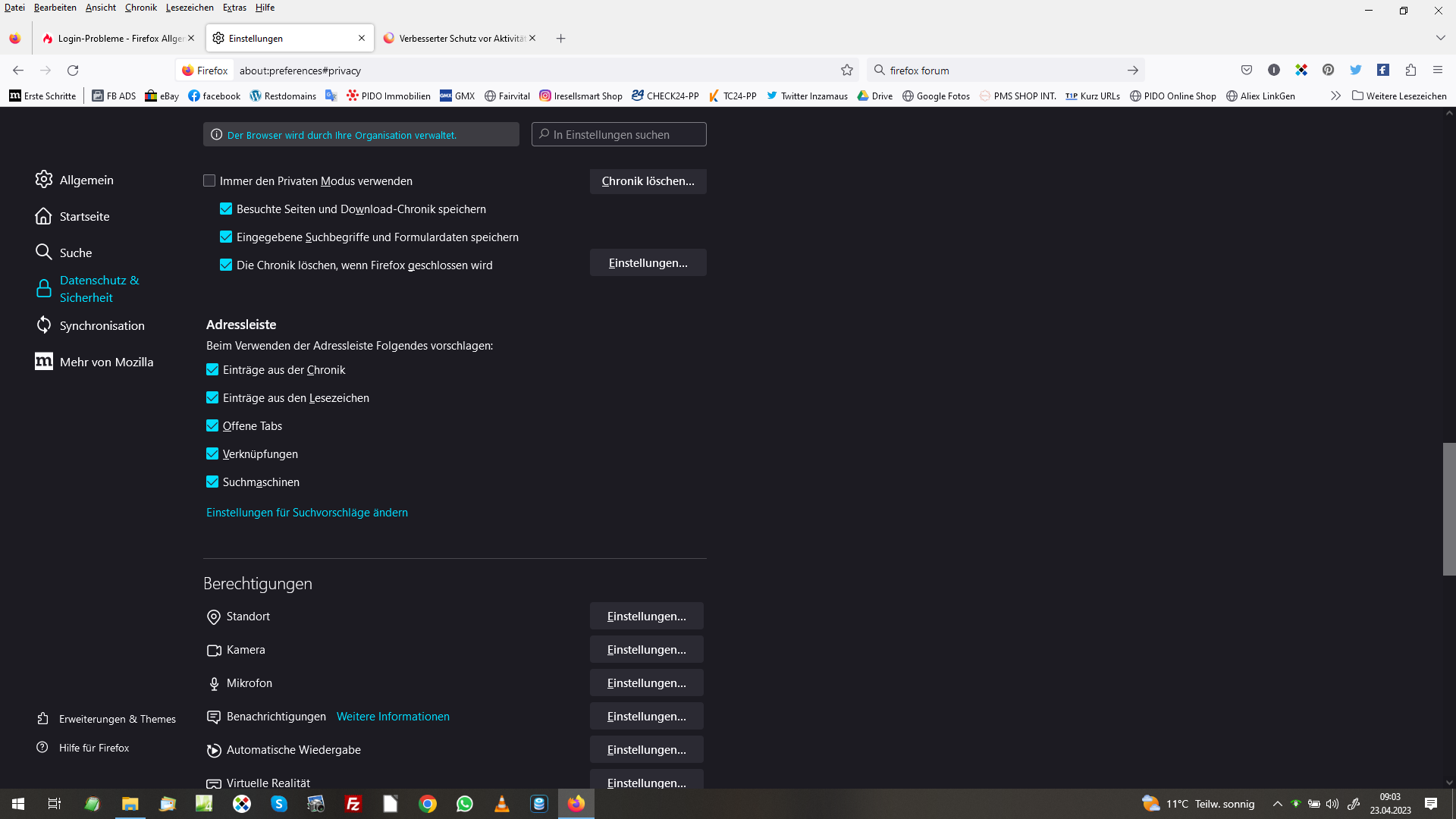Uncheck Einträge aus der Chronik
This screenshot has height=819, width=1456.
(x=212, y=370)
